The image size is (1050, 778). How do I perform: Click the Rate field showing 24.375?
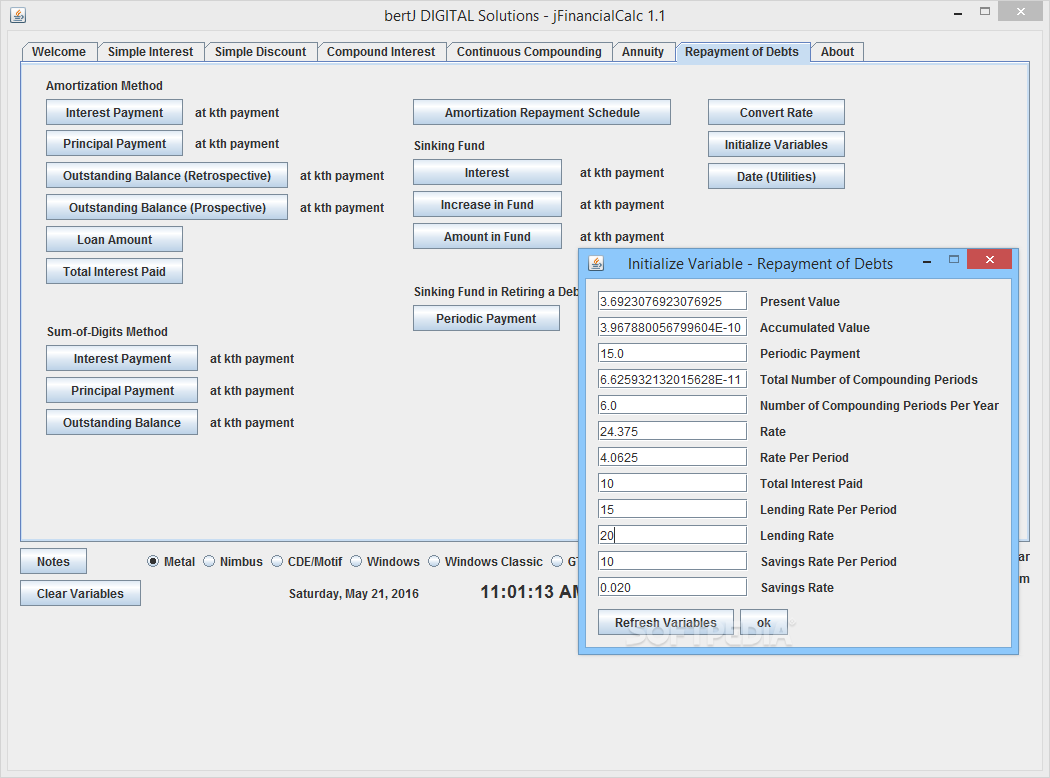[x=672, y=432]
